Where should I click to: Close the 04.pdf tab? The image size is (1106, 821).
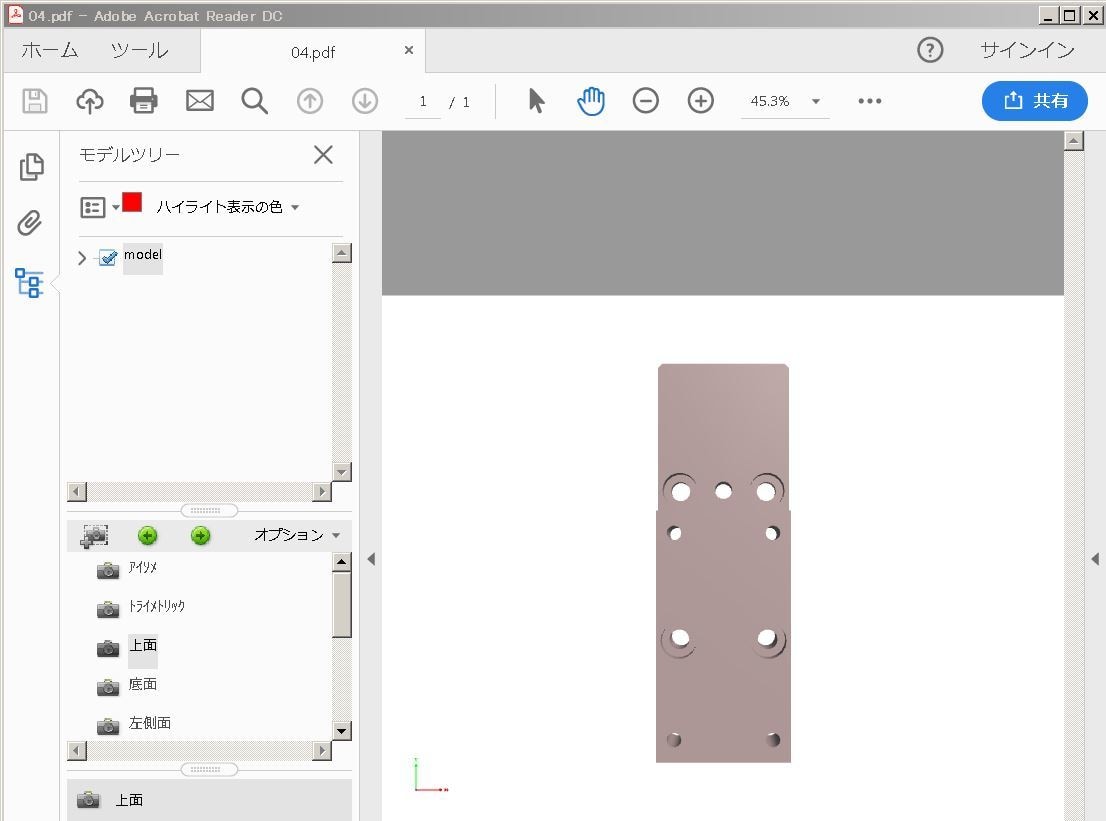pyautogui.click(x=408, y=50)
